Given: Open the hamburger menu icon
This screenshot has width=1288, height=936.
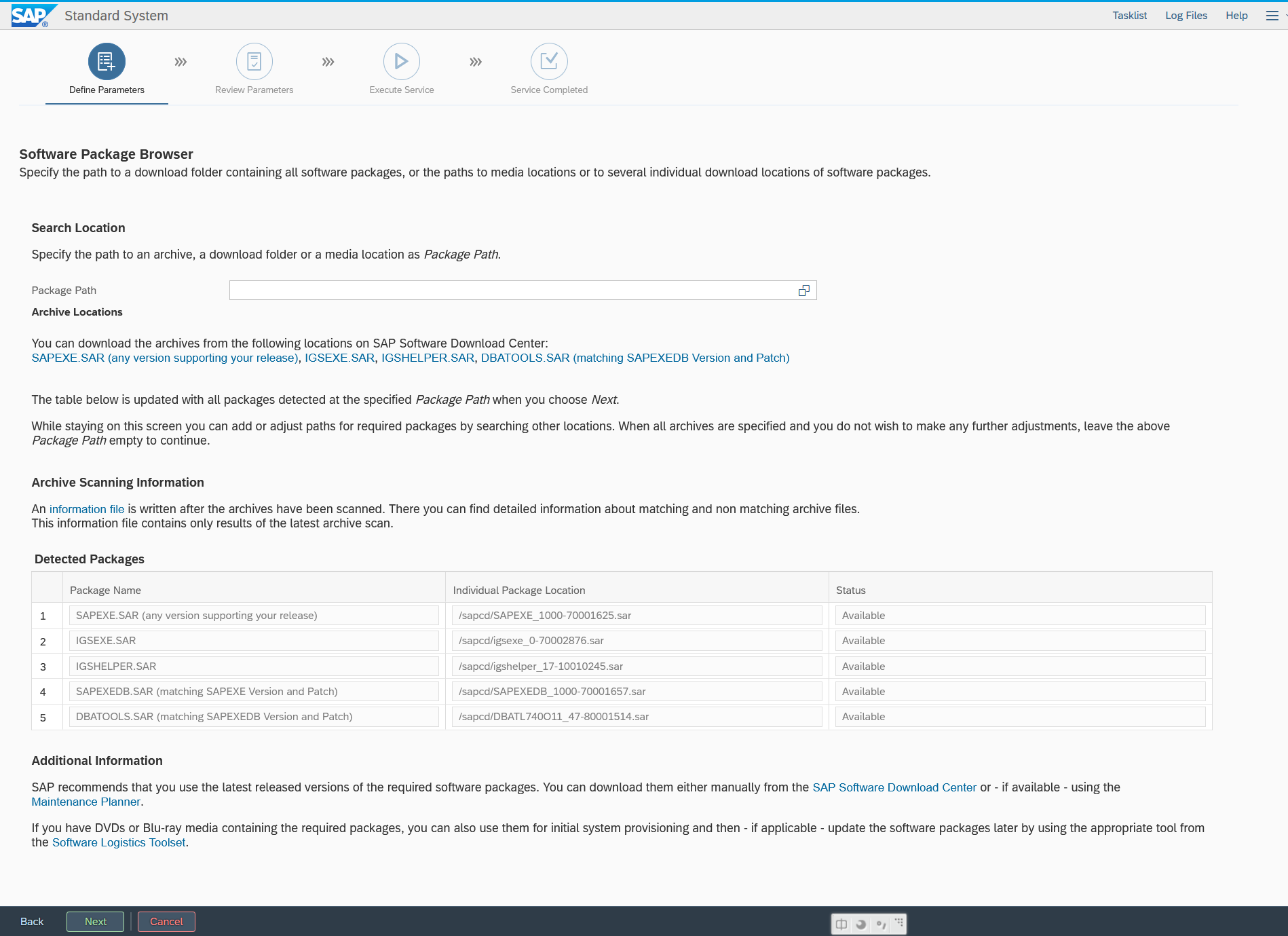Looking at the screenshot, I should 1272,16.
